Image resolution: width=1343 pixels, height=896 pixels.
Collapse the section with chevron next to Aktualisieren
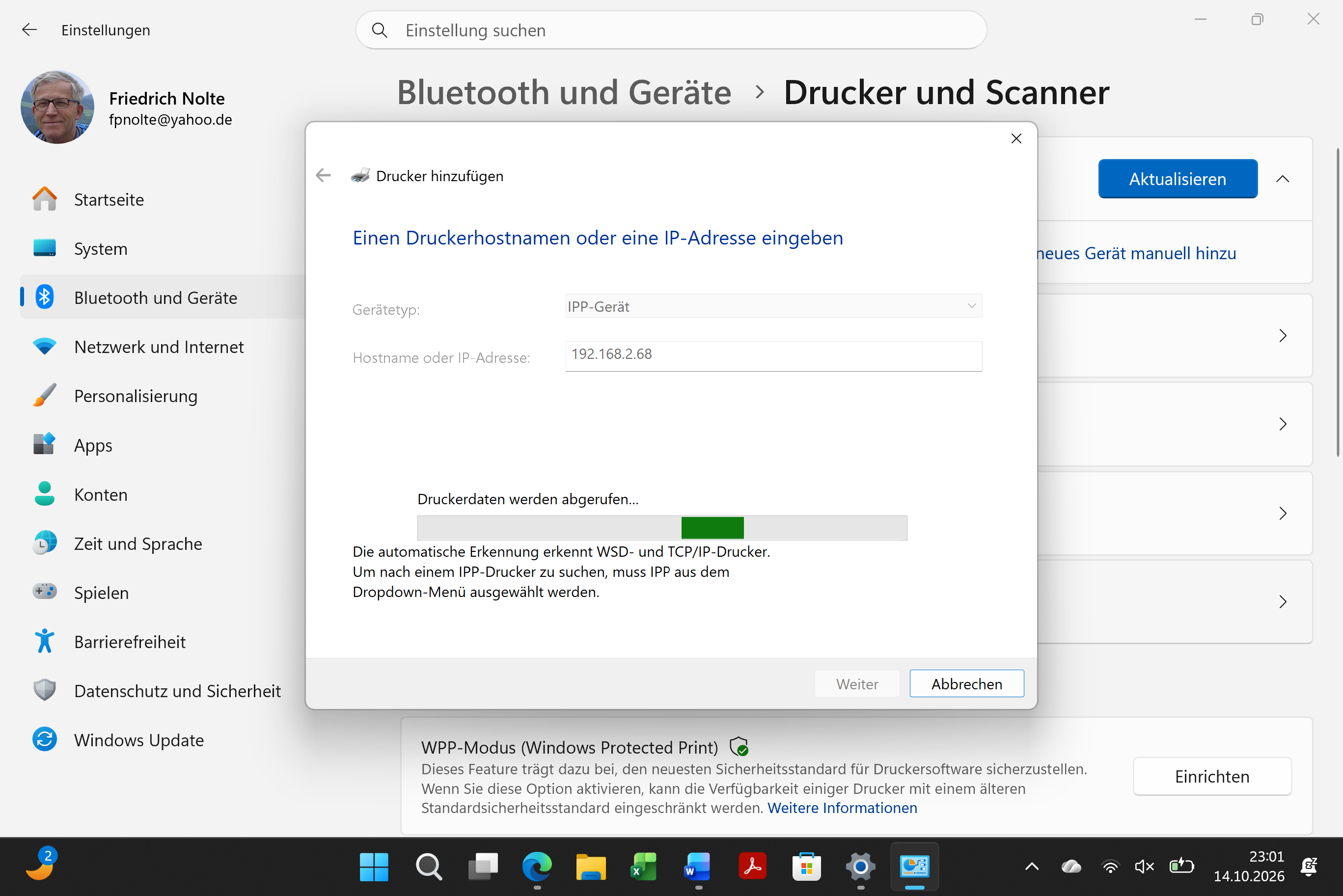tap(1282, 179)
